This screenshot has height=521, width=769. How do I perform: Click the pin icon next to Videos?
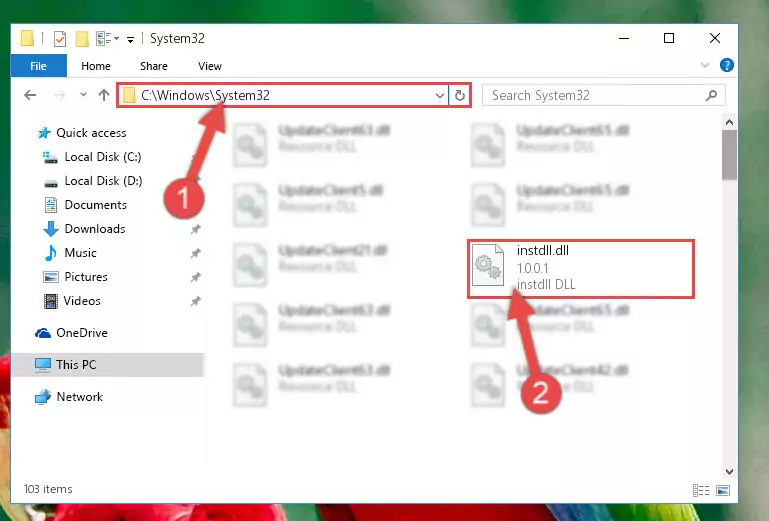196,301
